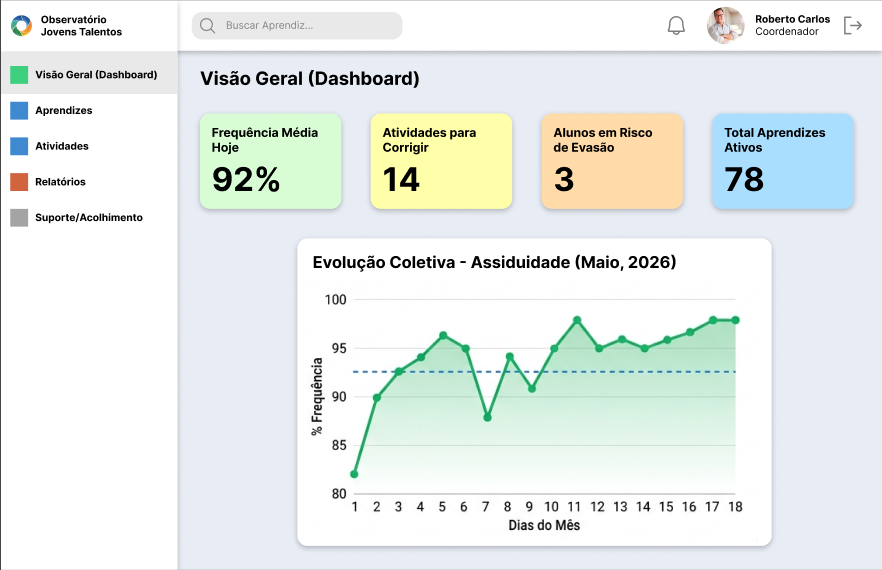882x570 pixels.
Task: Open the Relatórios menu item
Action: click(x=89, y=182)
